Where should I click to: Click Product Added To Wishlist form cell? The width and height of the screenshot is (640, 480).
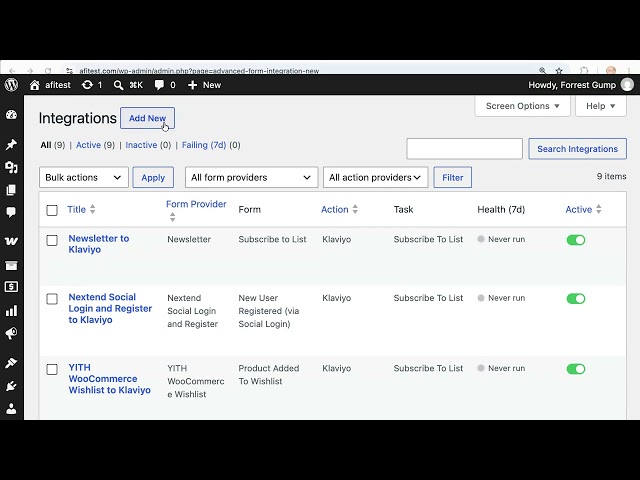coord(269,375)
